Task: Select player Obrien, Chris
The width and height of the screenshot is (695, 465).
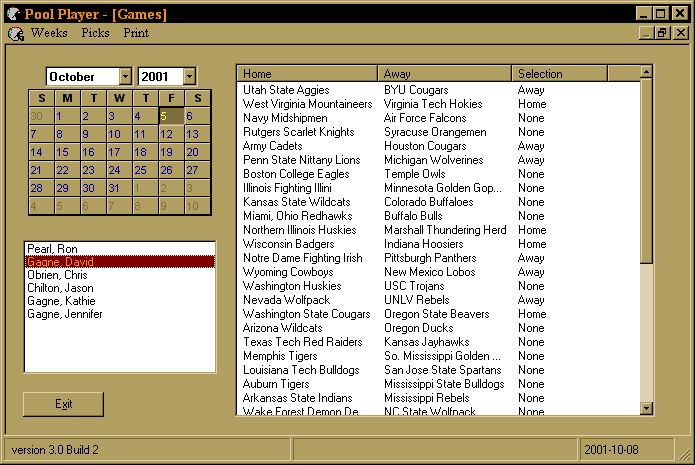Action: click(x=120, y=275)
